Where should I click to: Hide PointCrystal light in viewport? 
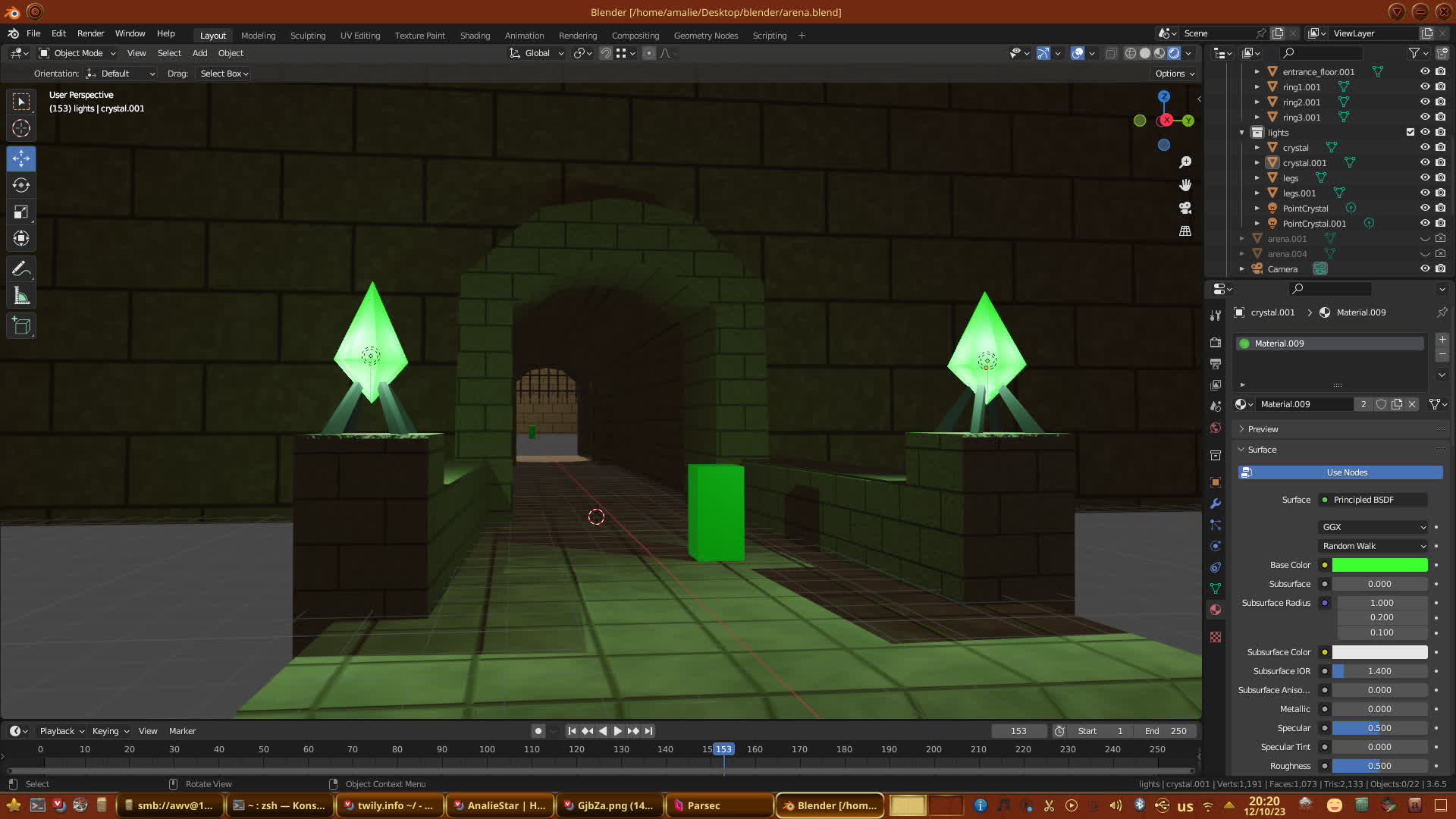(x=1425, y=208)
